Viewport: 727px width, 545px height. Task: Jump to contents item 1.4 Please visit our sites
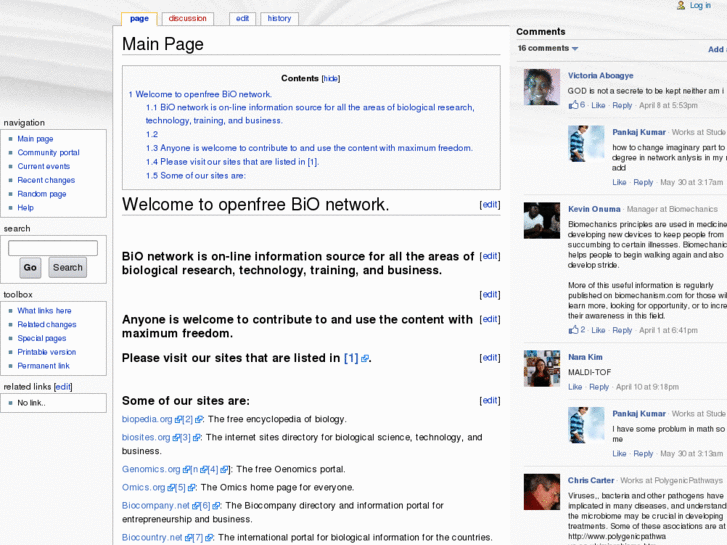coord(232,162)
